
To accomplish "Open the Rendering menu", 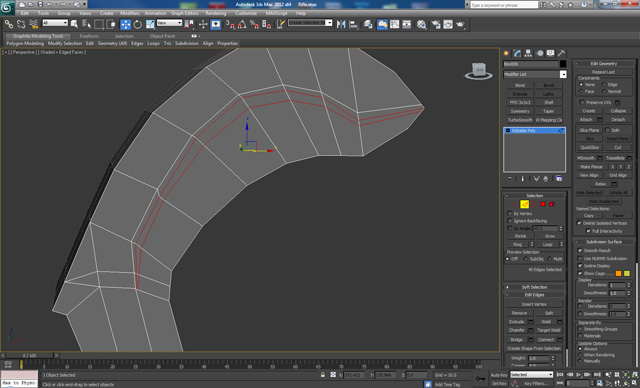I will click(216, 13).
